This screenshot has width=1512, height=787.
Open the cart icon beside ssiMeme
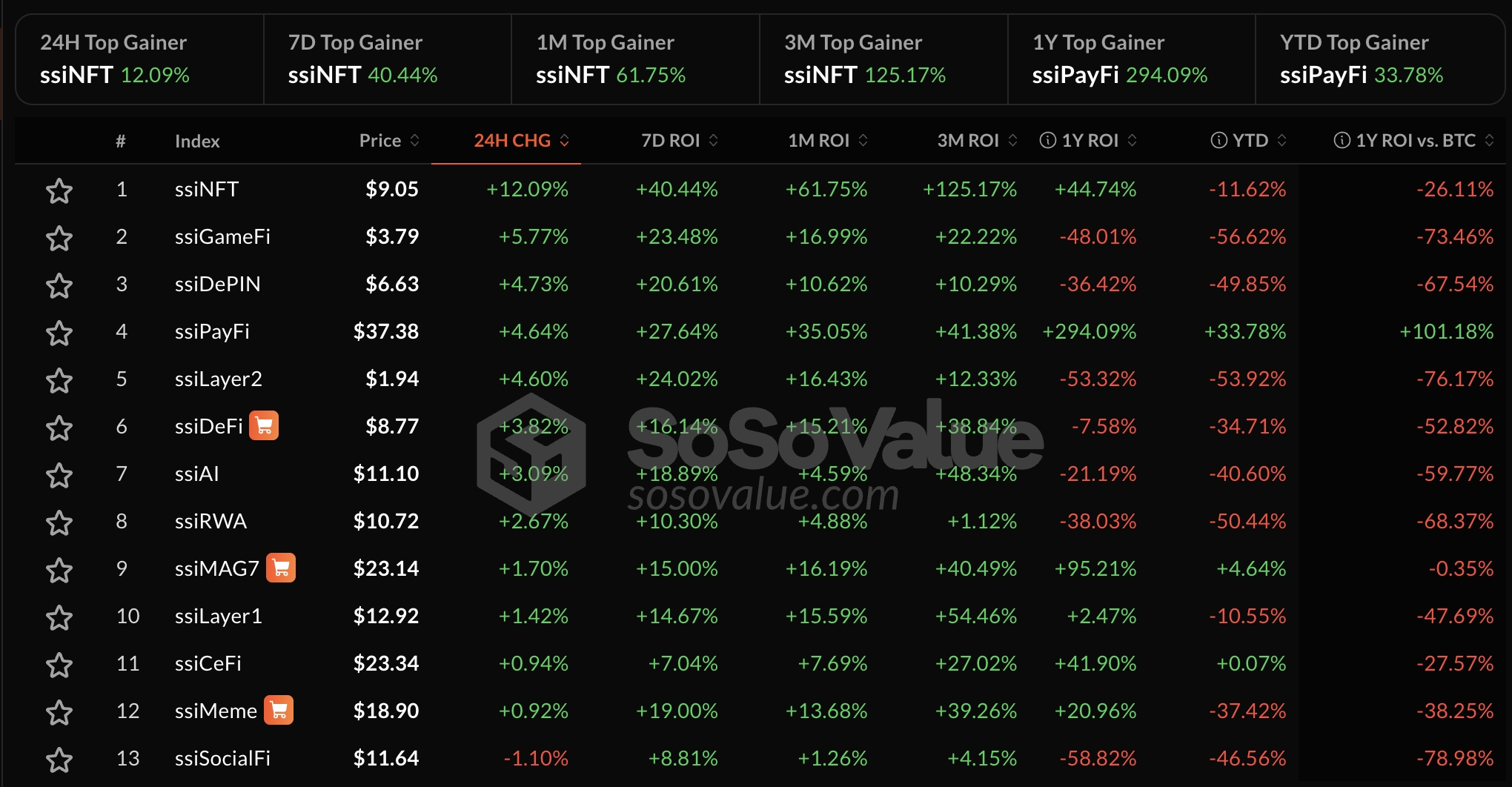[279, 711]
